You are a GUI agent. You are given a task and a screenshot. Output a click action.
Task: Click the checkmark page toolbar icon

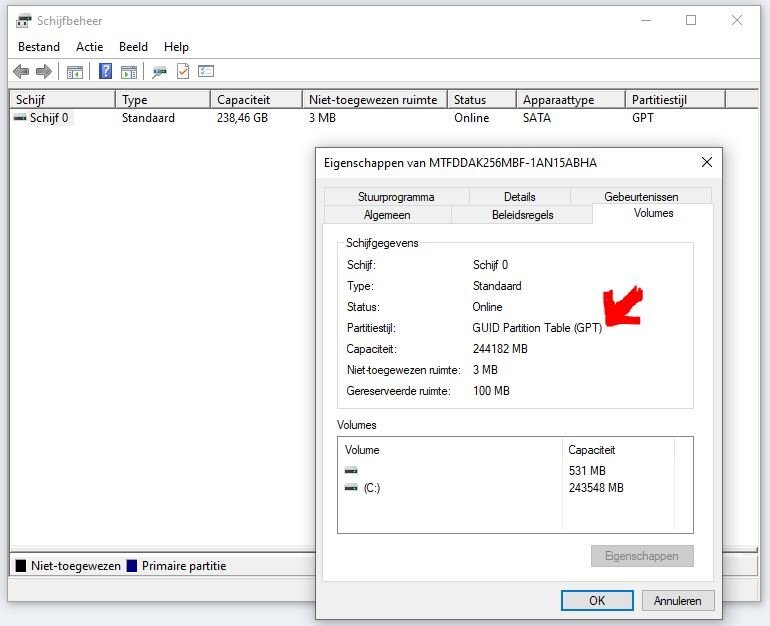click(183, 71)
